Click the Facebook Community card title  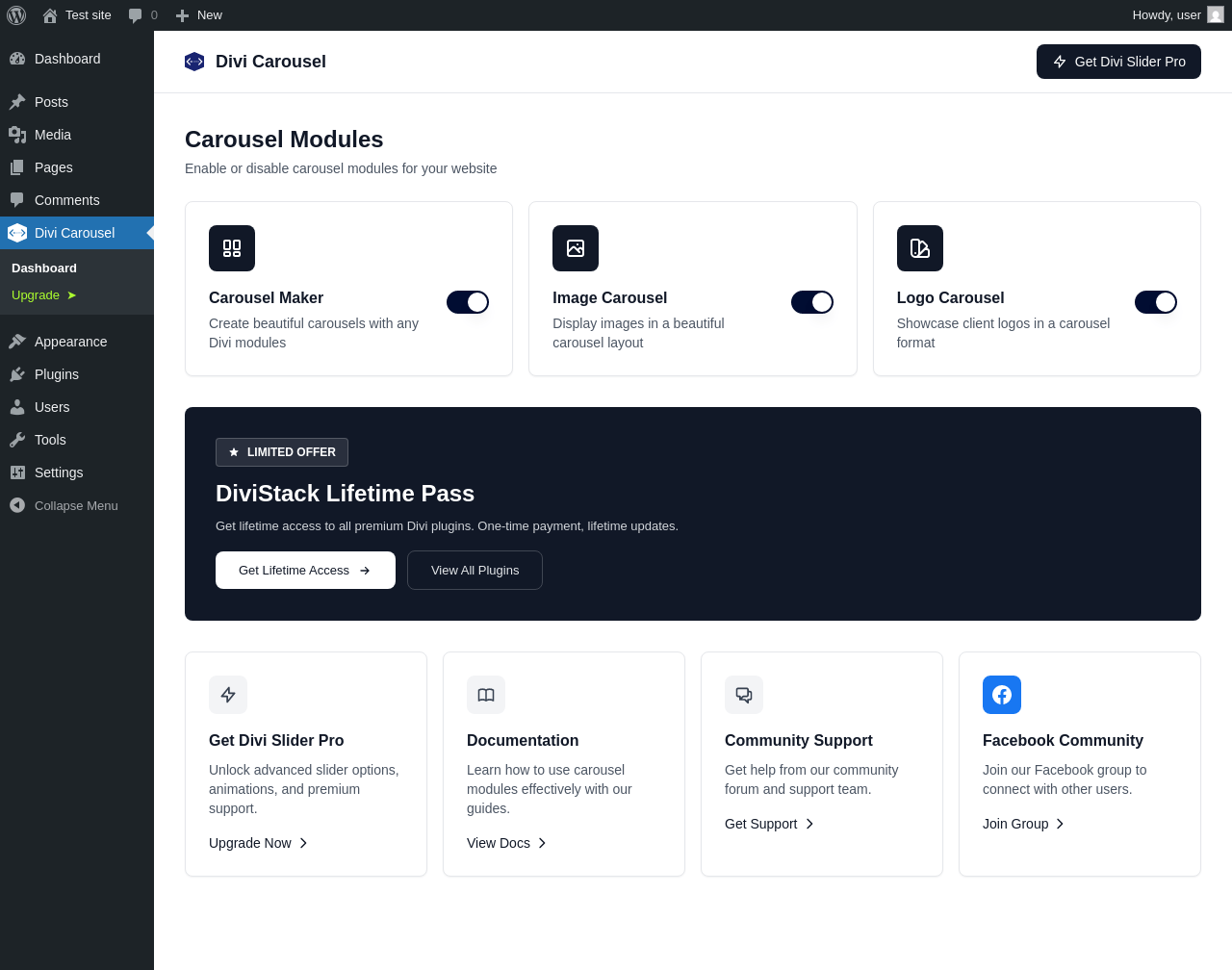pos(1063,740)
